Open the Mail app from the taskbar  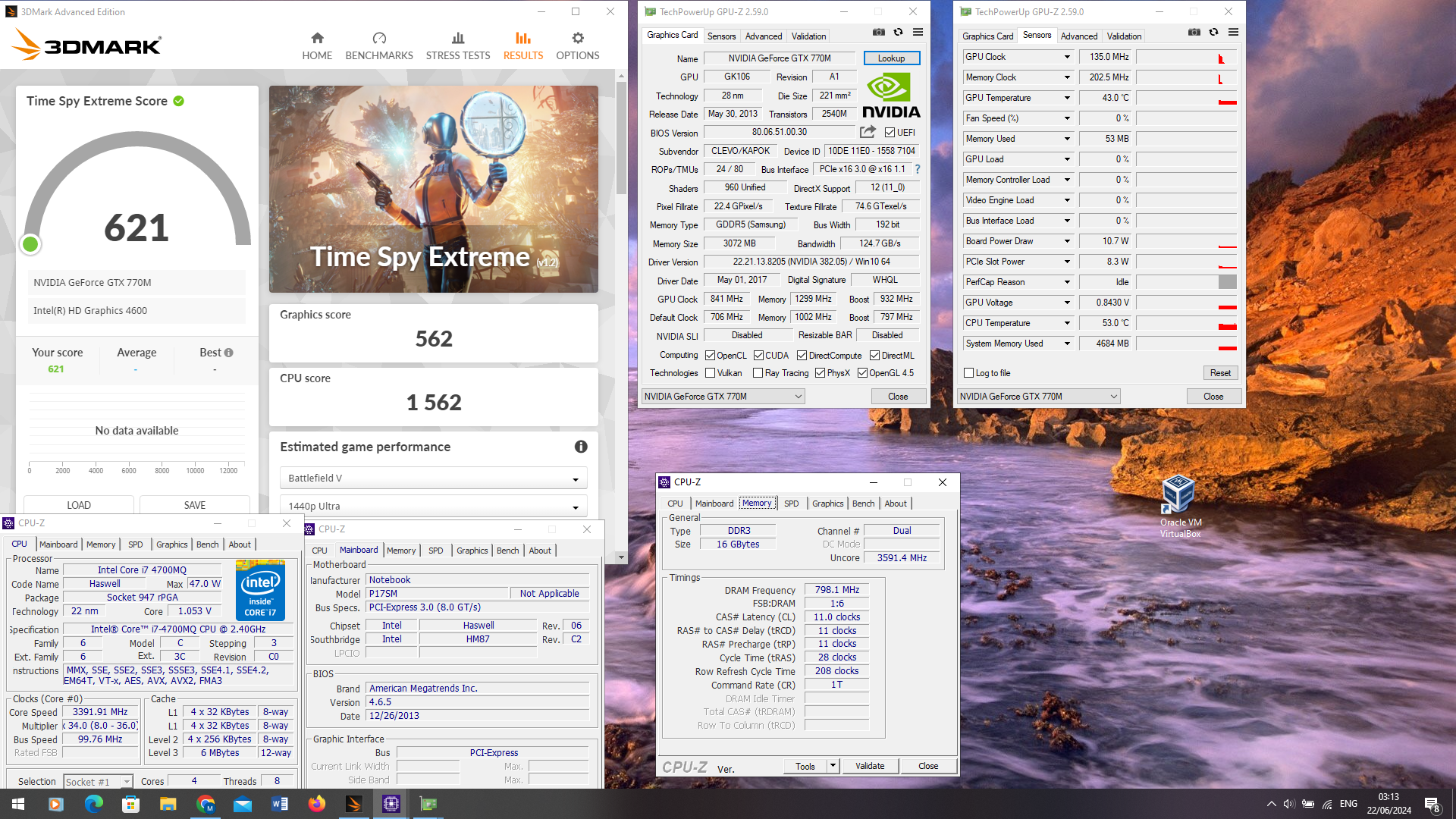click(242, 804)
